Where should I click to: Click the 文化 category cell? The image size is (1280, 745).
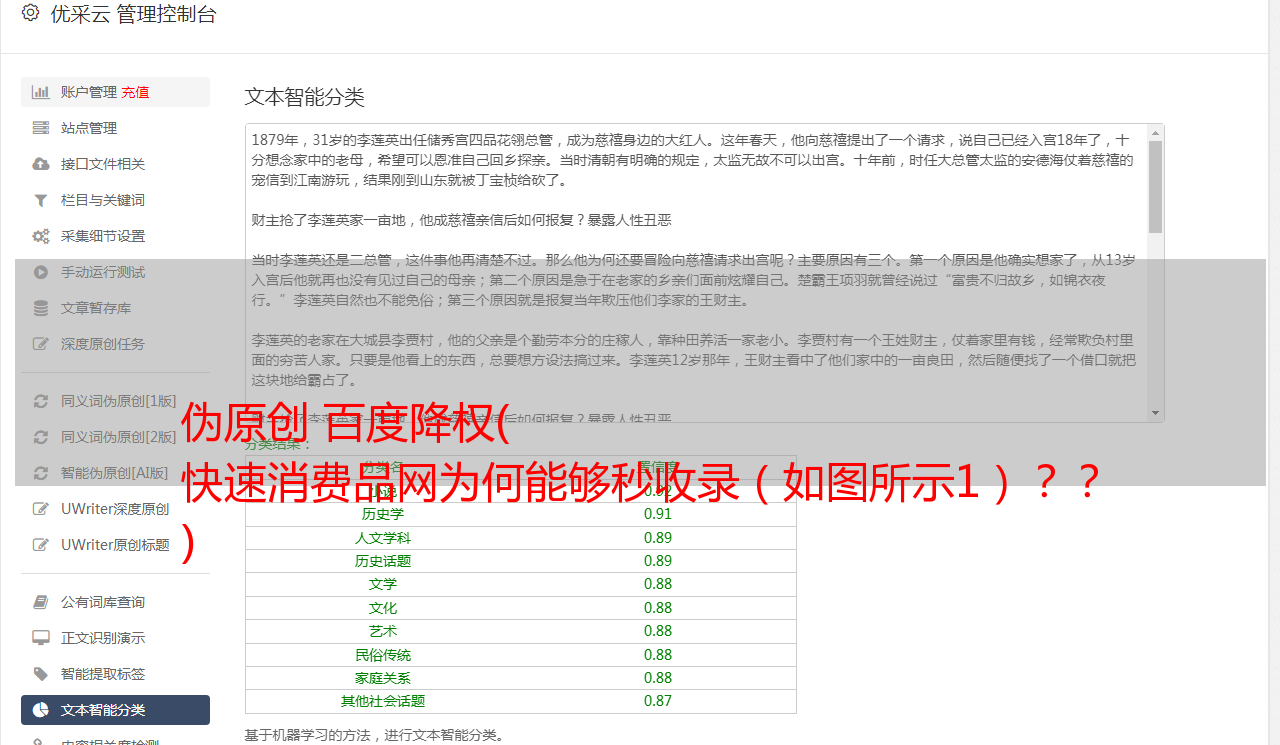click(x=383, y=608)
